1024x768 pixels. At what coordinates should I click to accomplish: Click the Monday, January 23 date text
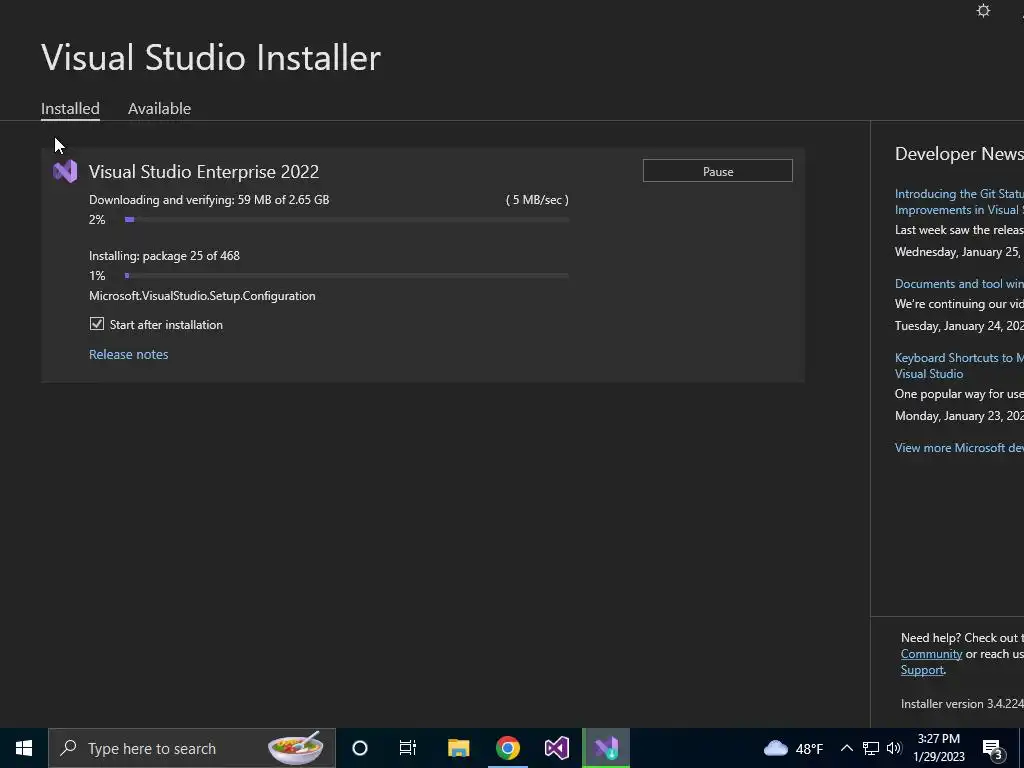tap(959, 415)
